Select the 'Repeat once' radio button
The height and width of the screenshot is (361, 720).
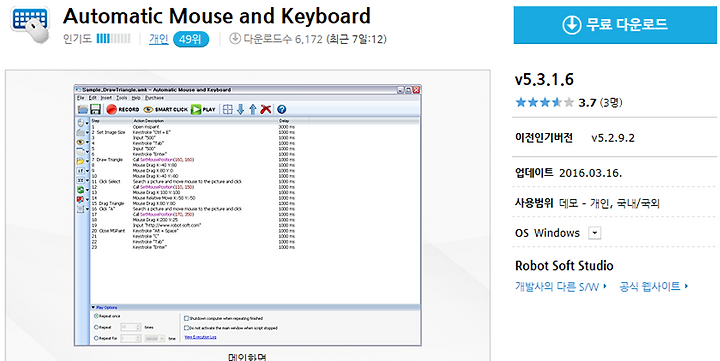tap(96, 316)
